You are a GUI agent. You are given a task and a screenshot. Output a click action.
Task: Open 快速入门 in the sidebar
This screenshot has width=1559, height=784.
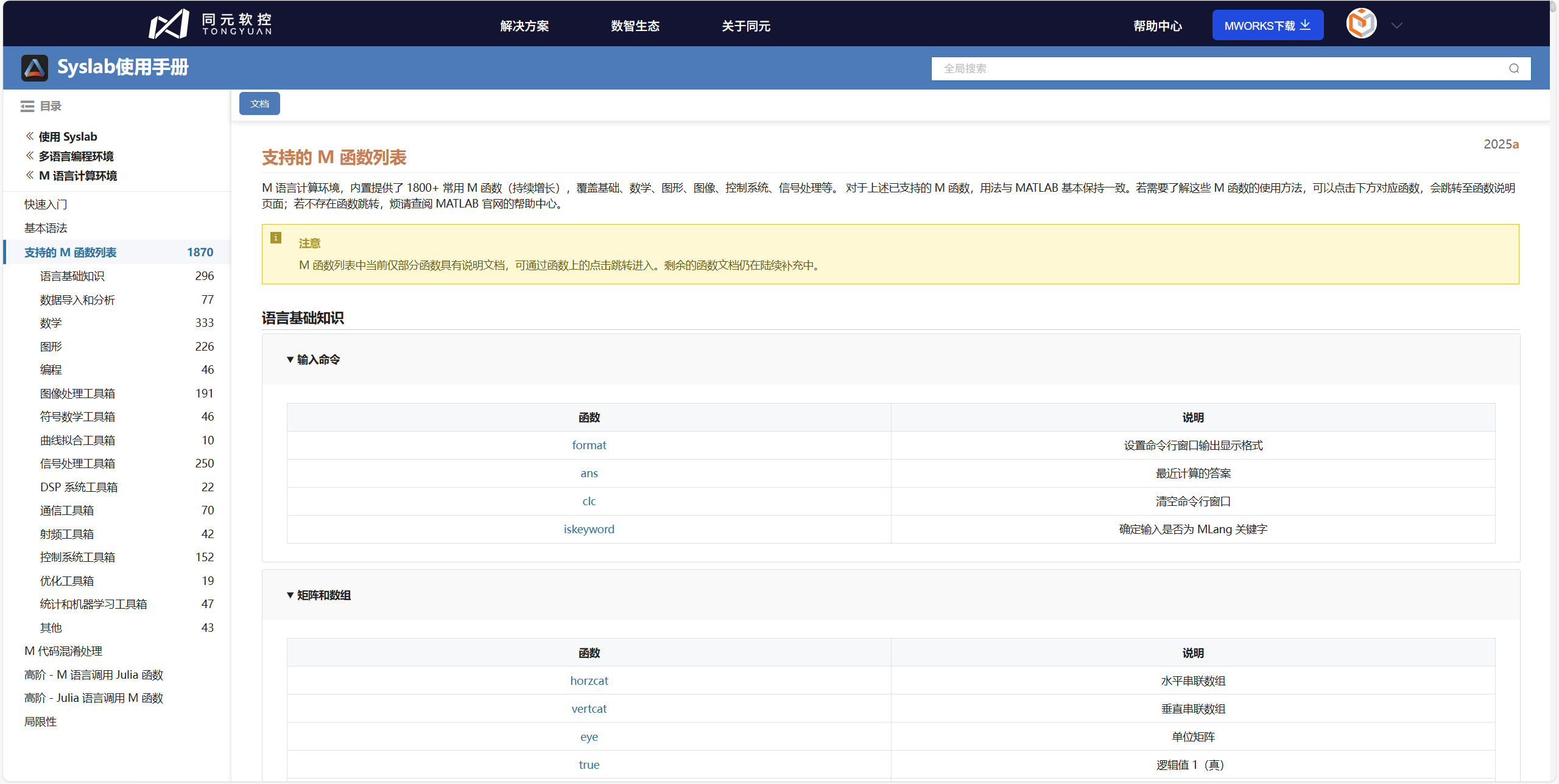pyautogui.click(x=46, y=204)
